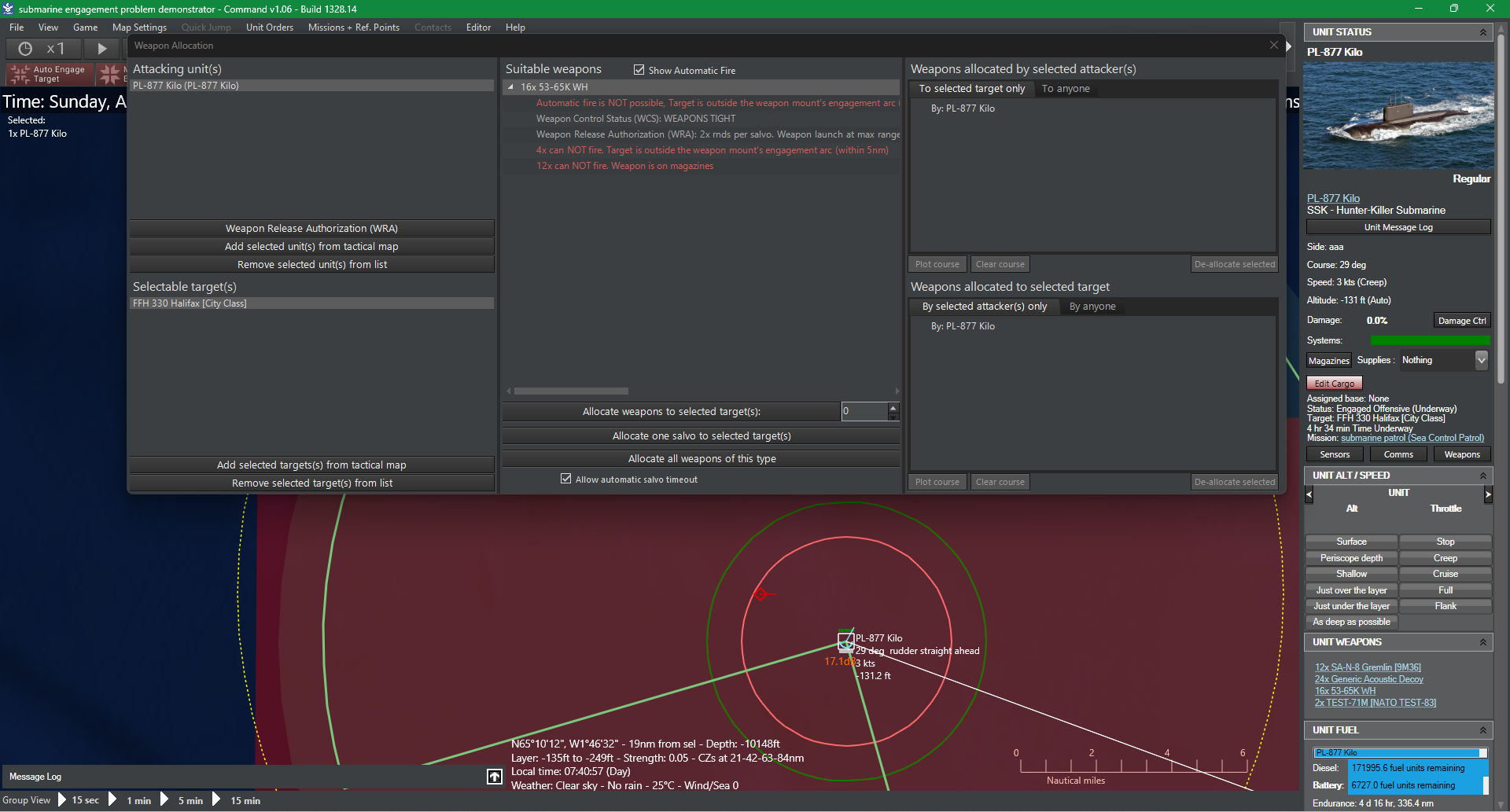
Task: Collapse the 16x 53-65K WH weapon group
Action: tap(512, 86)
